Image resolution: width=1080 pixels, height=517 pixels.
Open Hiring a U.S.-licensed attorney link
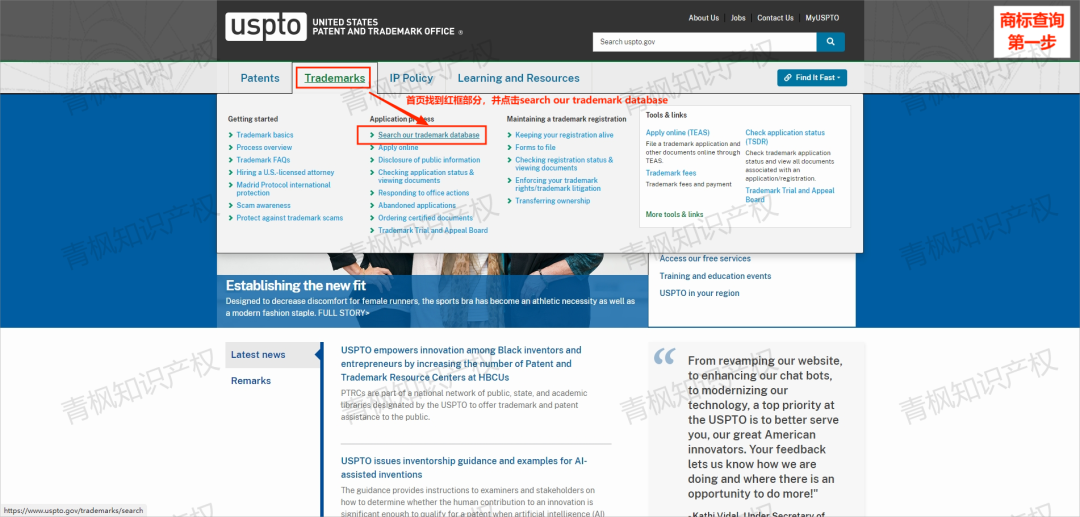285,172
